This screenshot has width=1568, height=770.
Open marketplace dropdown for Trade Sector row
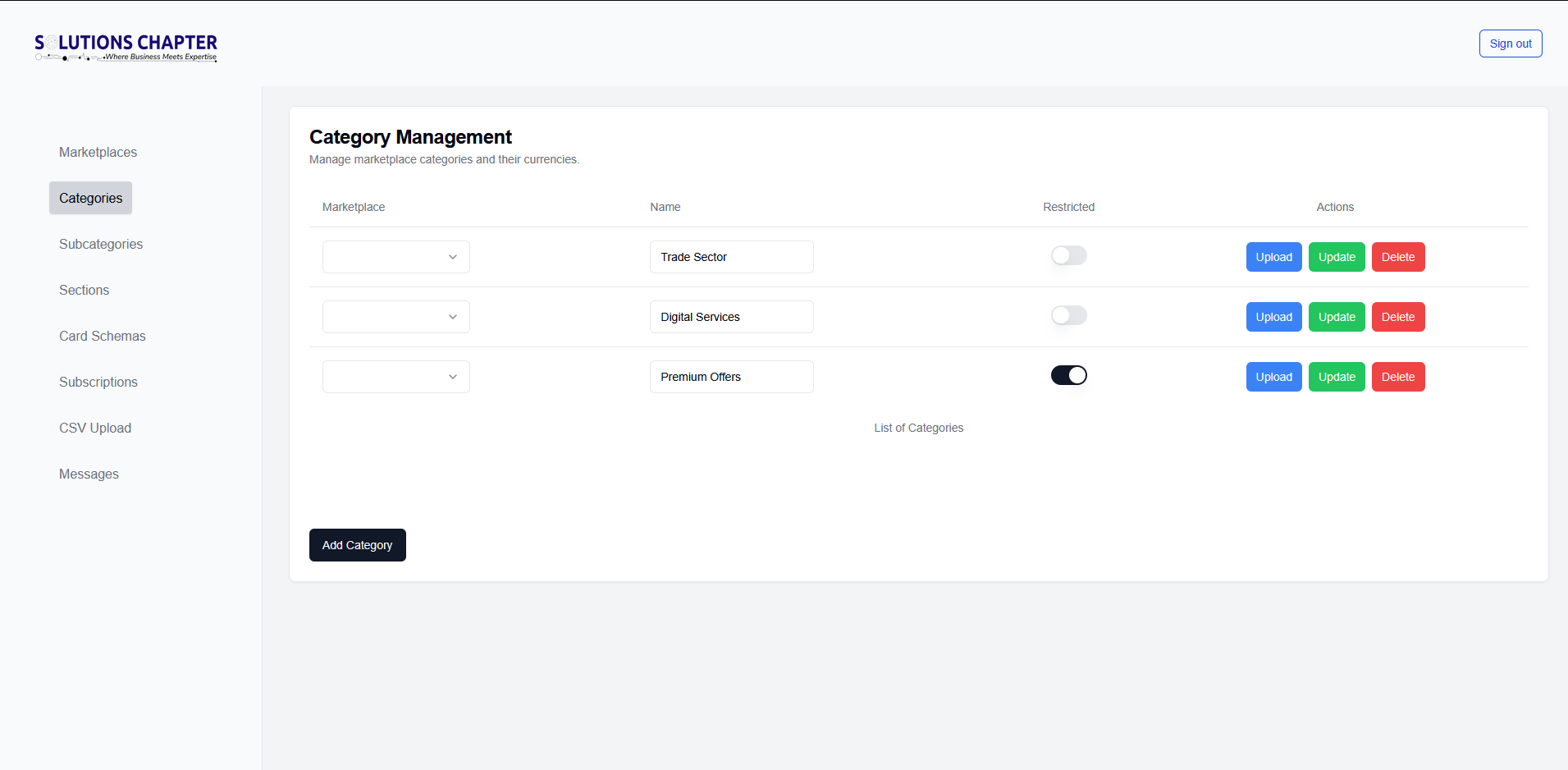click(395, 257)
